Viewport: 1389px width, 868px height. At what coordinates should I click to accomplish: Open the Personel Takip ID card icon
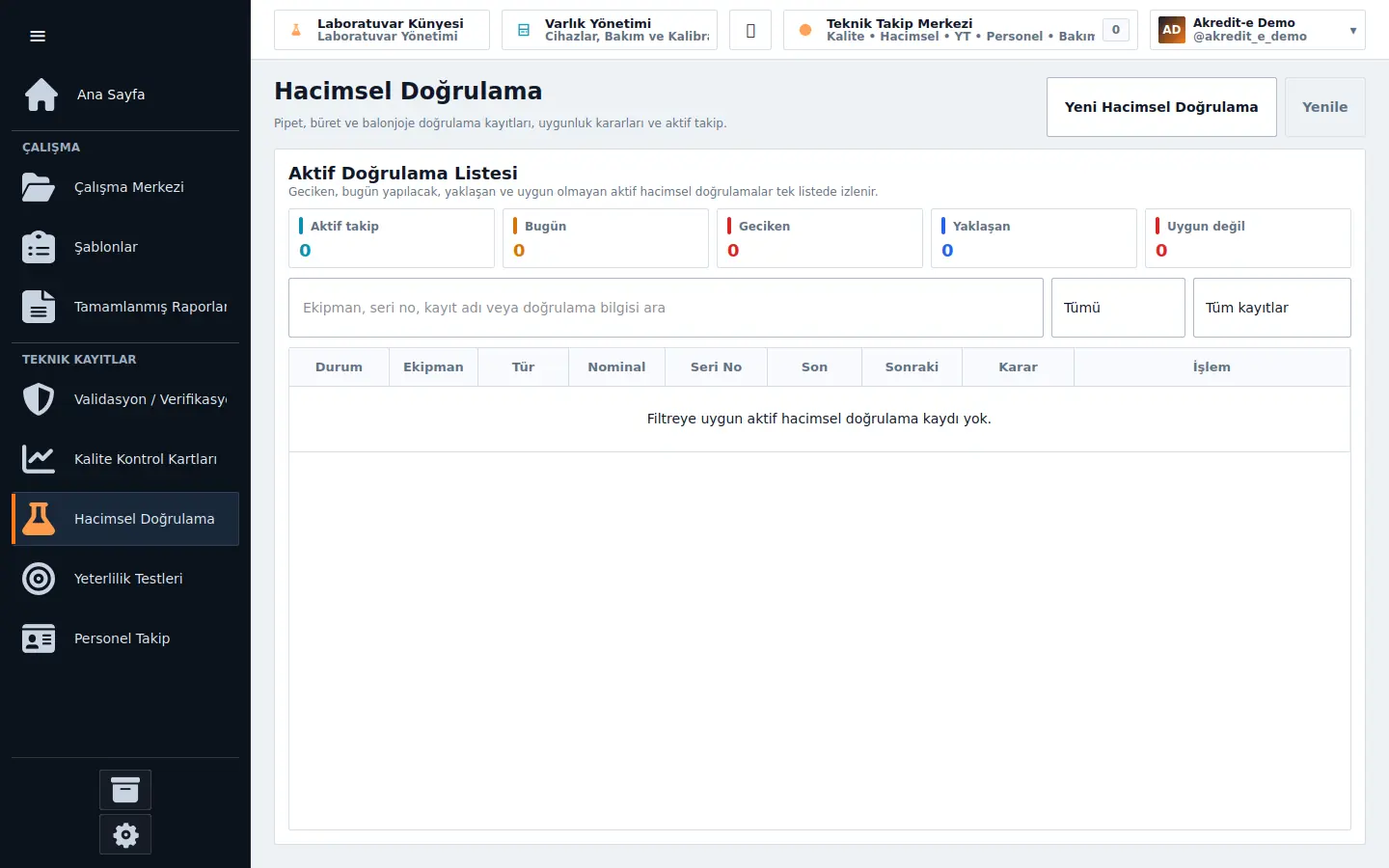pos(39,638)
